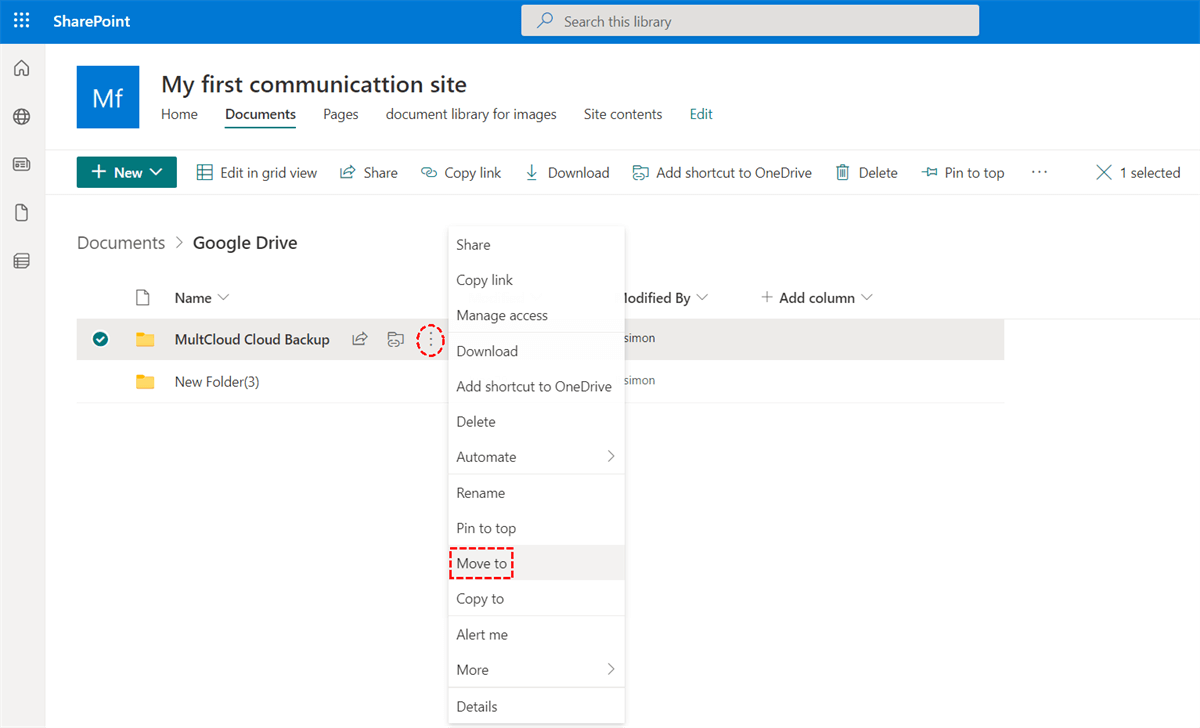Click the Home icon in left sidebar
Image resolution: width=1200 pixels, height=728 pixels.
[21, 69]
